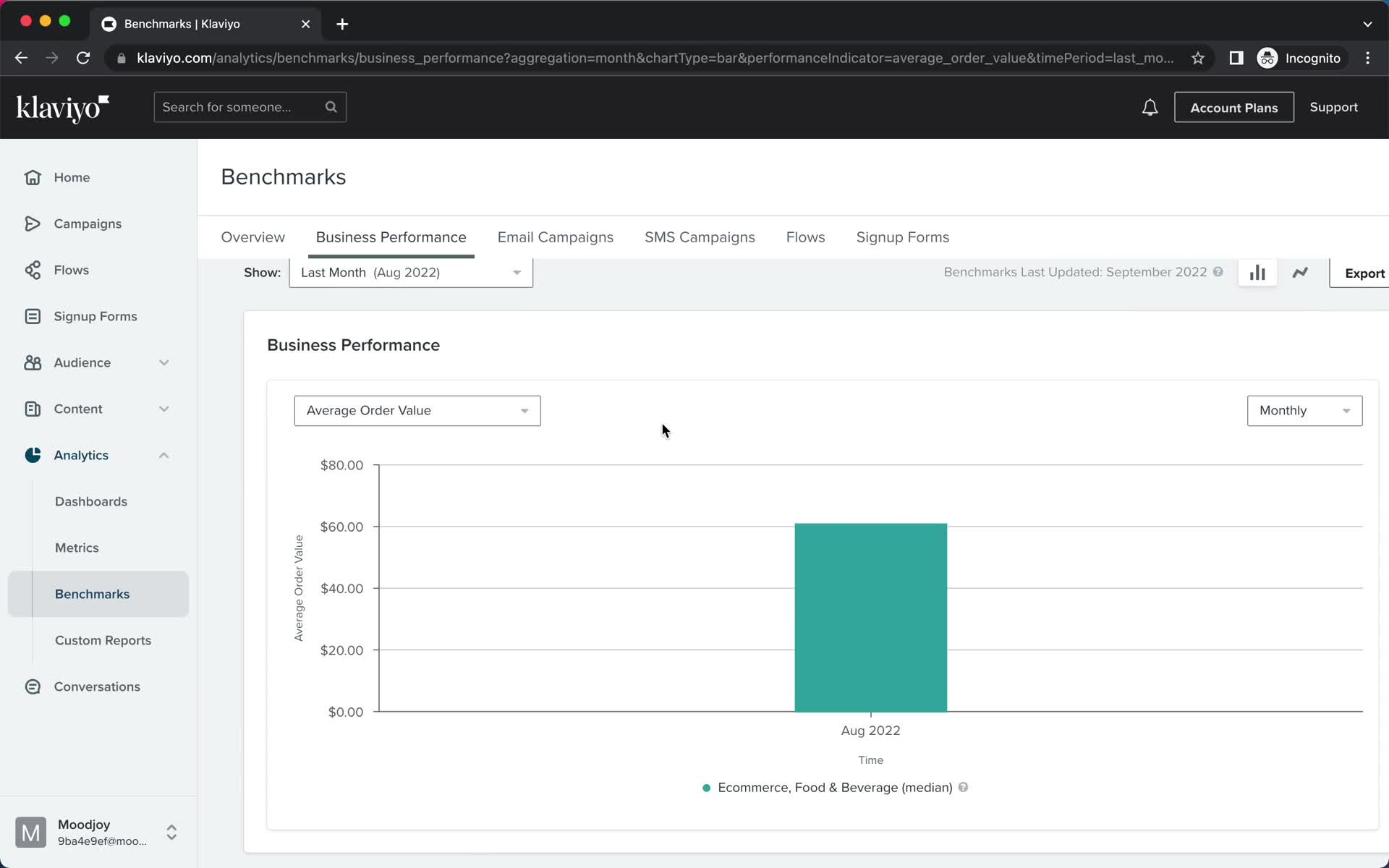Open the Average Order Value dropdown
This screenshot has width=1389, height=868.
(x=417, y=411)
